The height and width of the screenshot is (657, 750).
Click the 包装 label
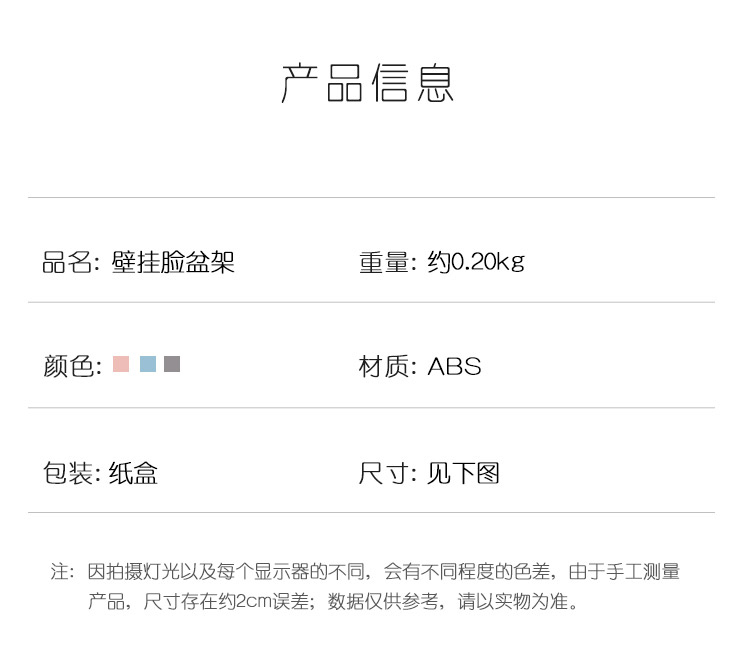[67, 473]
